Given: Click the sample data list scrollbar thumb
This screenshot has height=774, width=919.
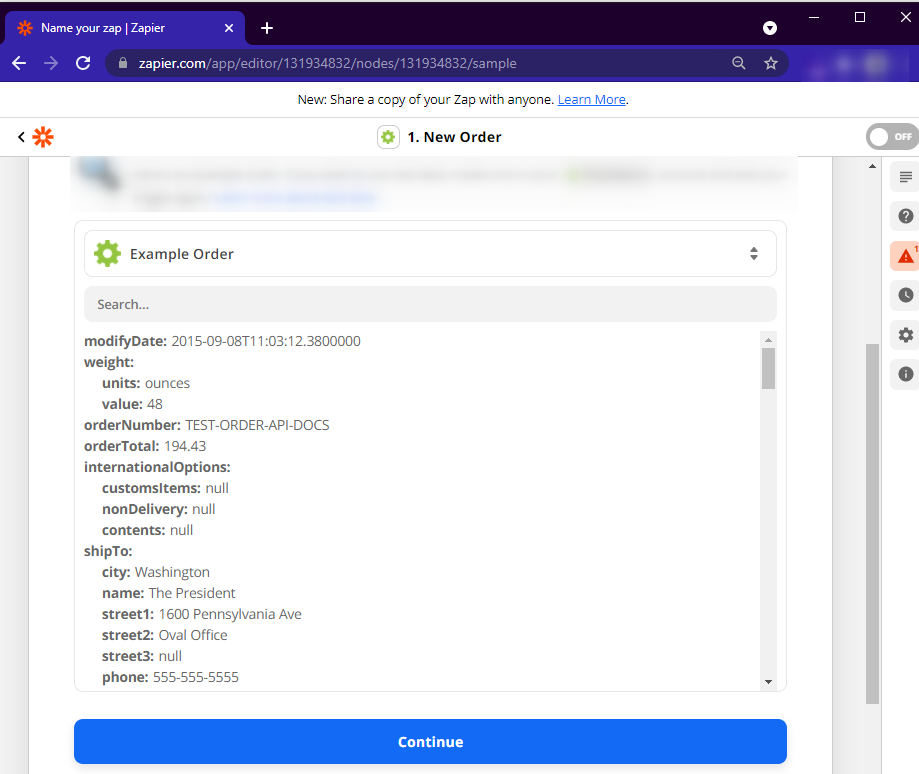Looking at the screenshot, I should coord(768,369).
